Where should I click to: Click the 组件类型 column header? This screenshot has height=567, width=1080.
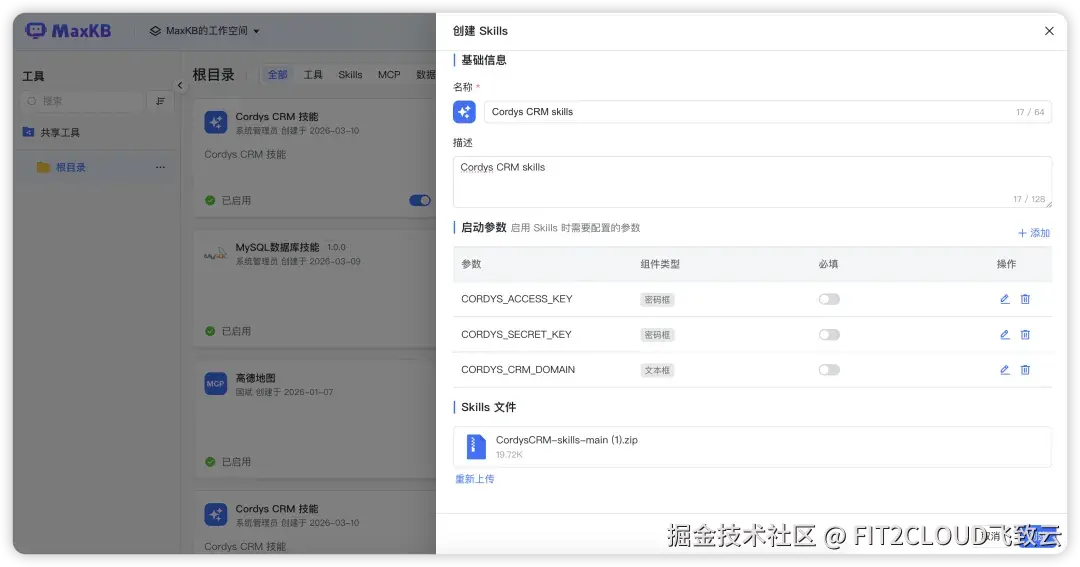coord(660,264)
